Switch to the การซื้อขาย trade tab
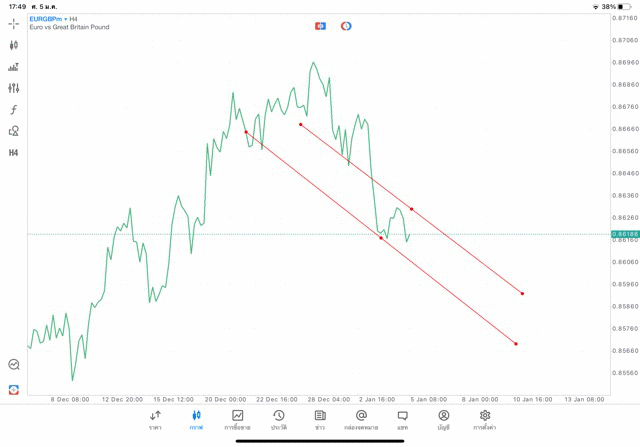Image resolution: width=640 pixels, height=447 pixels. click(x=237, y=420)
